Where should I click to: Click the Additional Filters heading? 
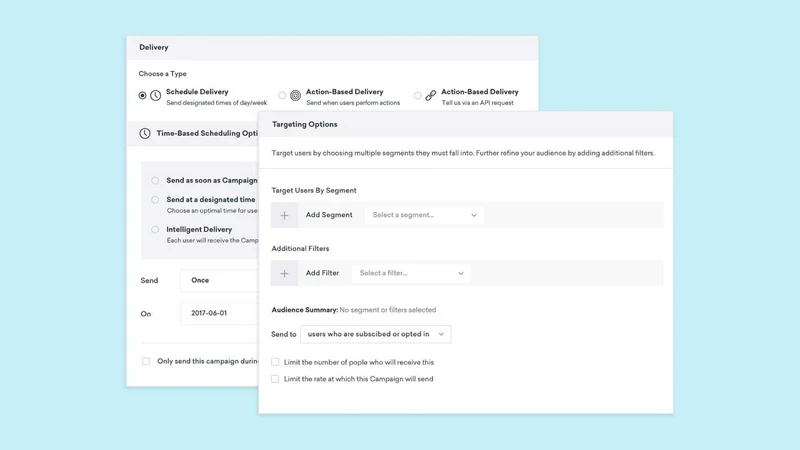click(x=300, y=249)
